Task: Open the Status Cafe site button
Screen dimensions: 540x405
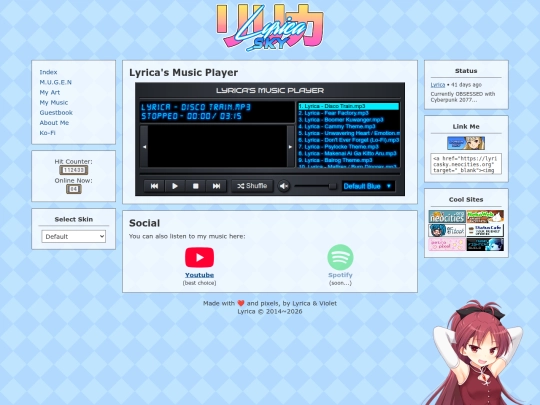Action: [485, 231]
